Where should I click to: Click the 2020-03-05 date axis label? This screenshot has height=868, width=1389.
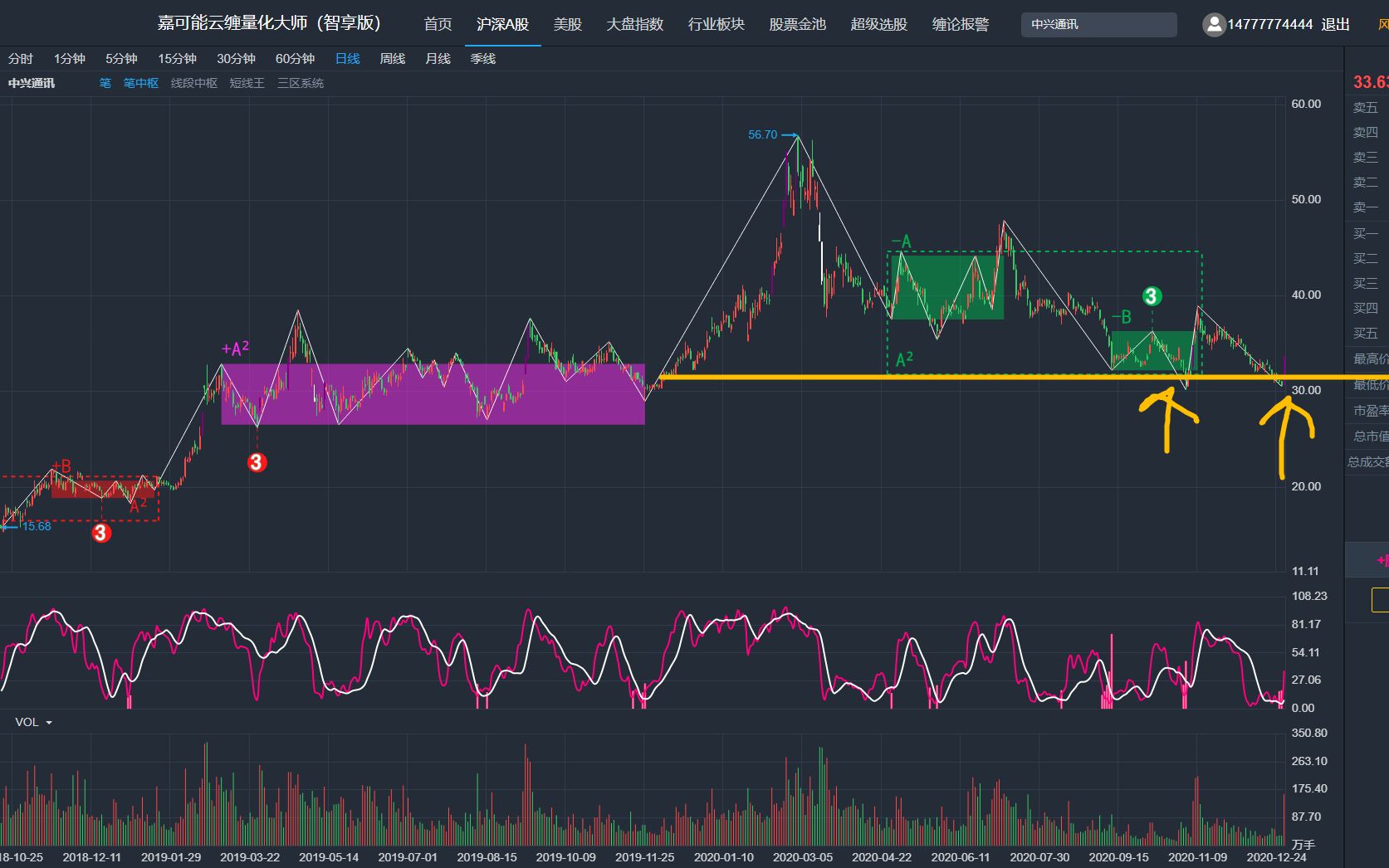pyautogui.click(x=803, y=857)
